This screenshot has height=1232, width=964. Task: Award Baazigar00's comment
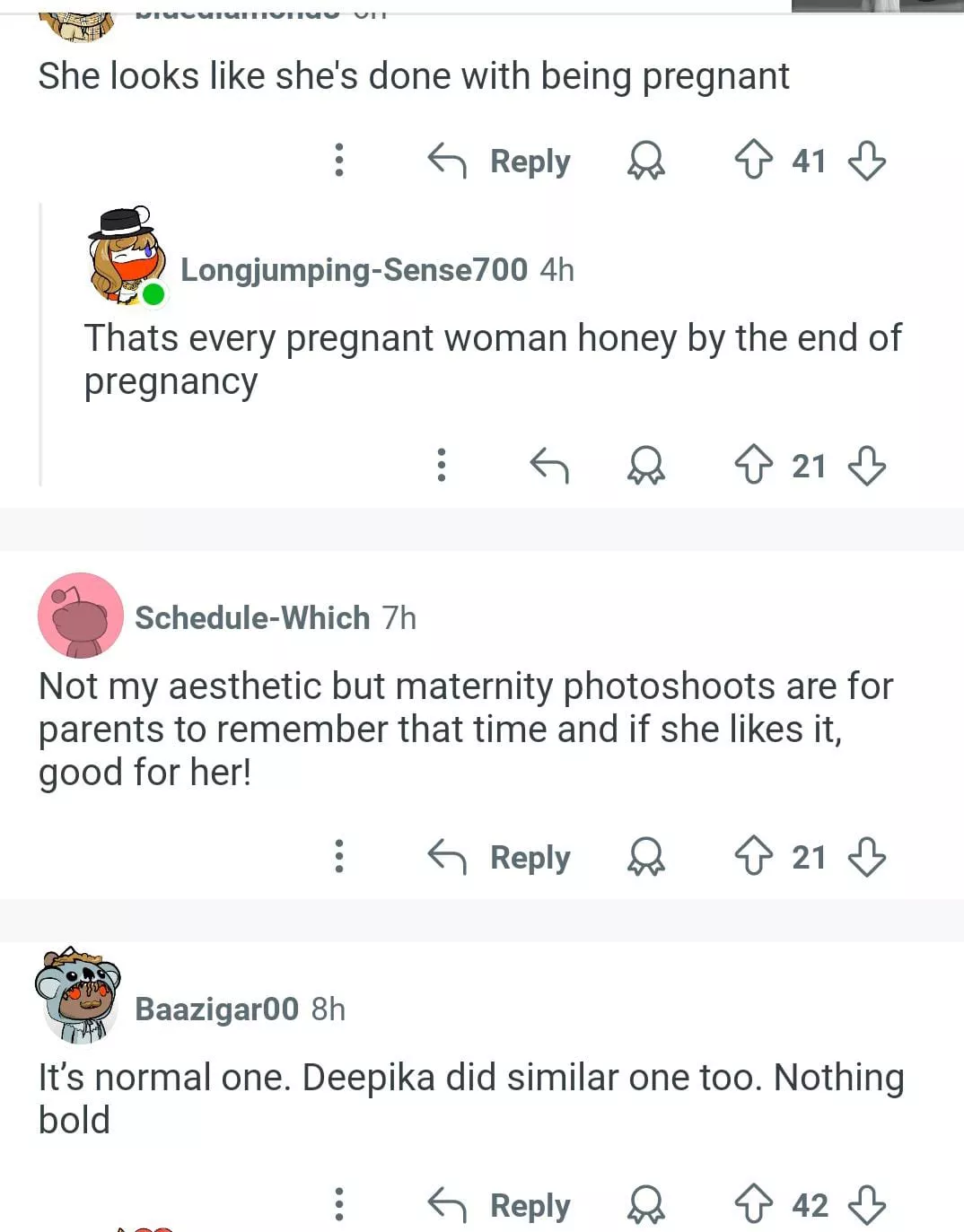point(645,1204)
